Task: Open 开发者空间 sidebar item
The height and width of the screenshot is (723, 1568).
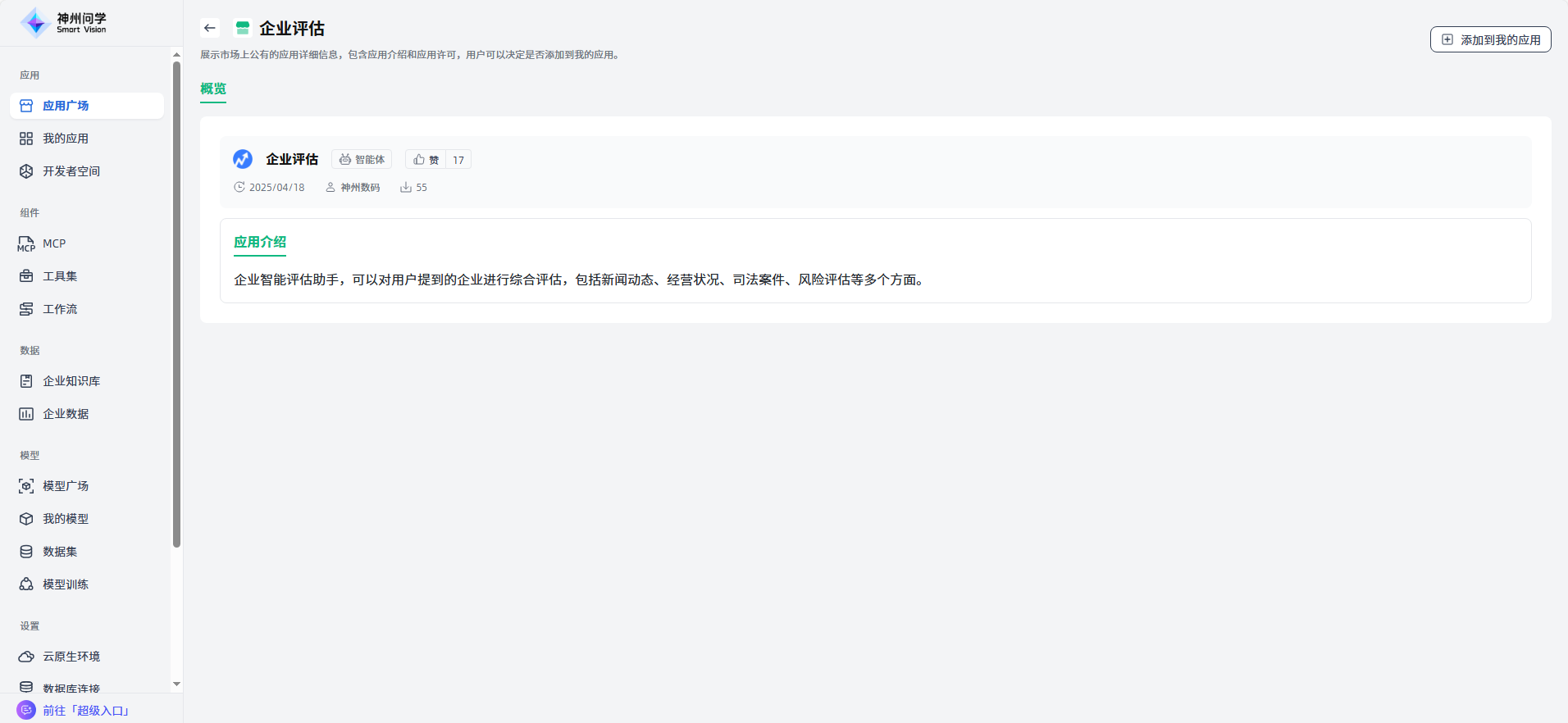Action: pyautogui.click(x=71, y=171)
